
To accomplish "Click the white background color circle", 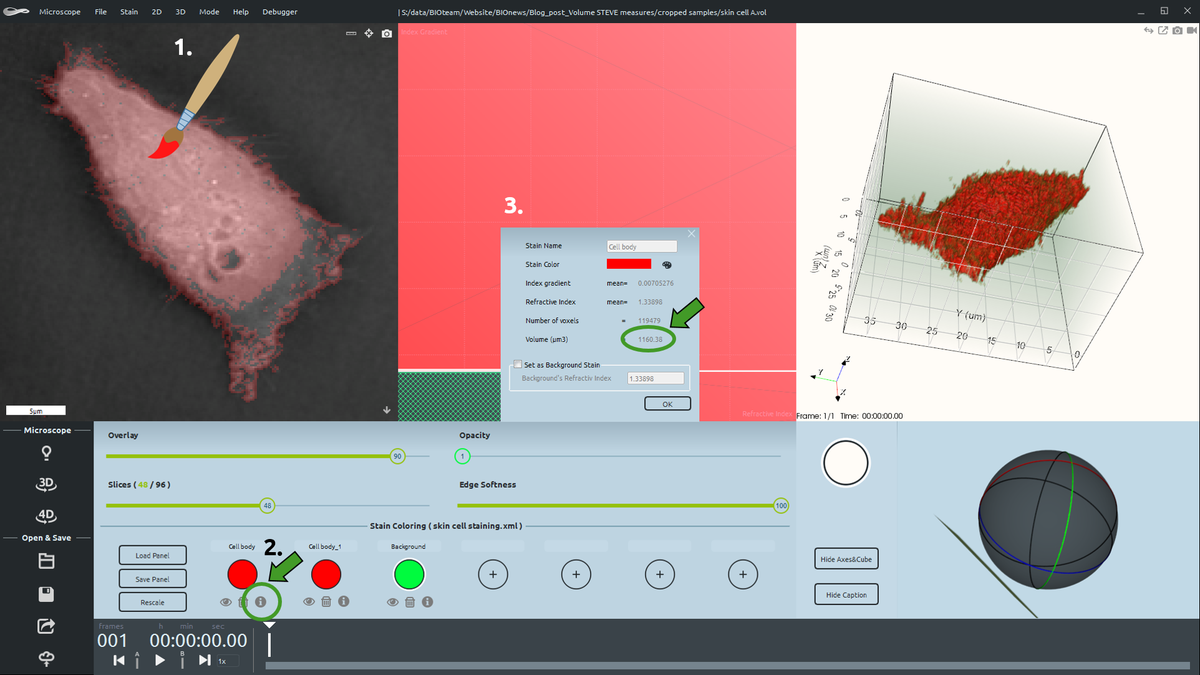I will tap(846, 464).
